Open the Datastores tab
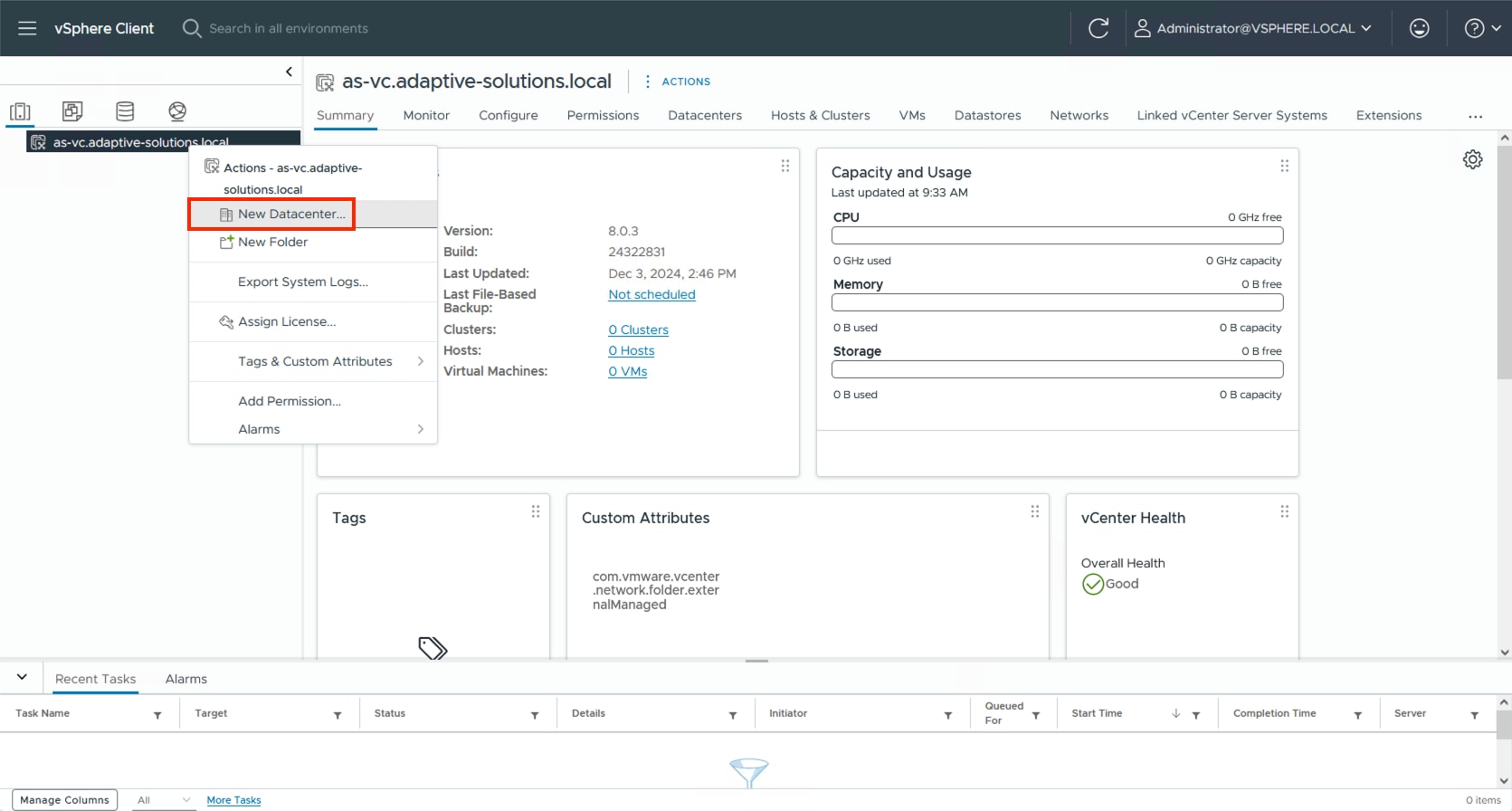Image resolution: width=1512 pixels, height=811 pixels. click(x=987, y=115)
